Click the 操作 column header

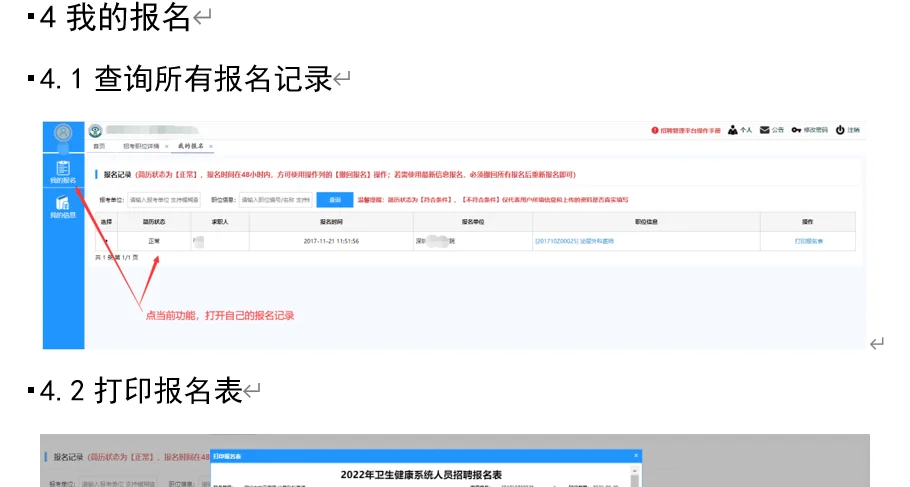pyautogui.click(x=808, y=222)
